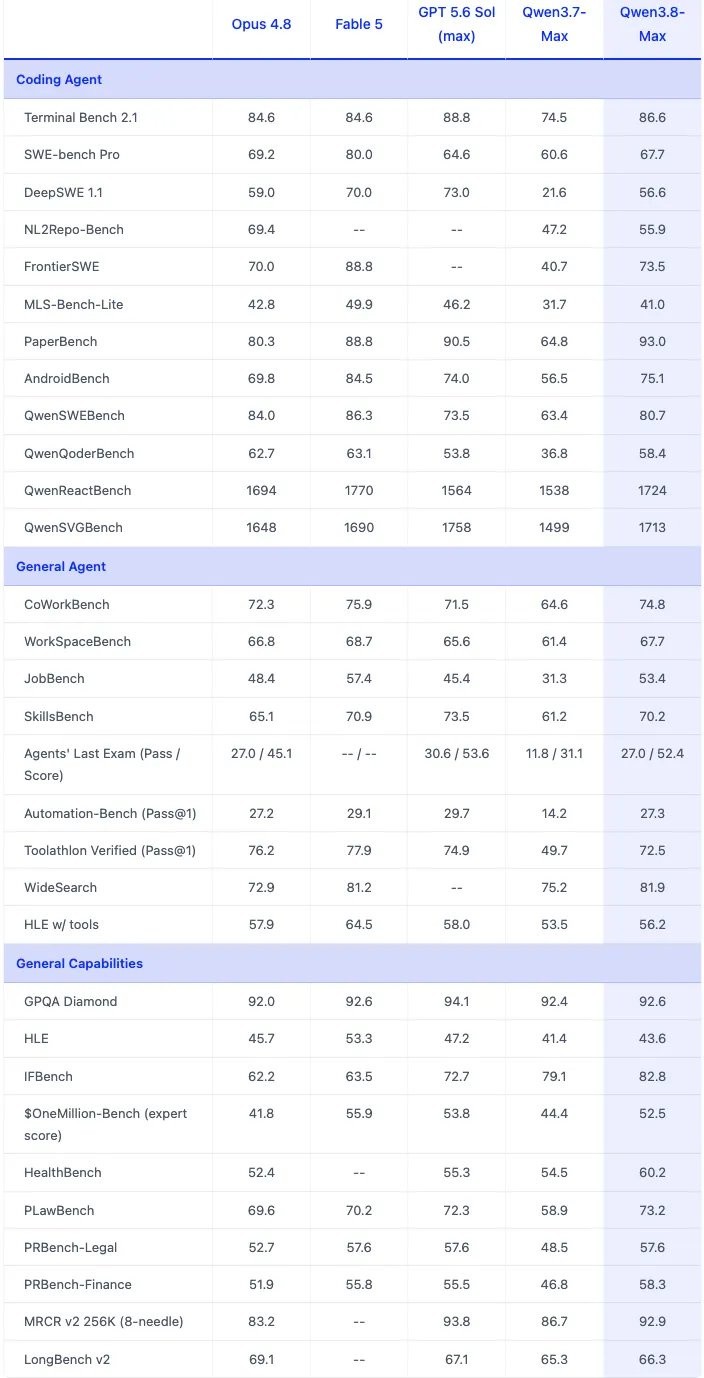Click the FrontierSWE score 88.8 cell
The width and height of the screenshot is (704, 1378).
pyautogui.click(x=359, y=267)
